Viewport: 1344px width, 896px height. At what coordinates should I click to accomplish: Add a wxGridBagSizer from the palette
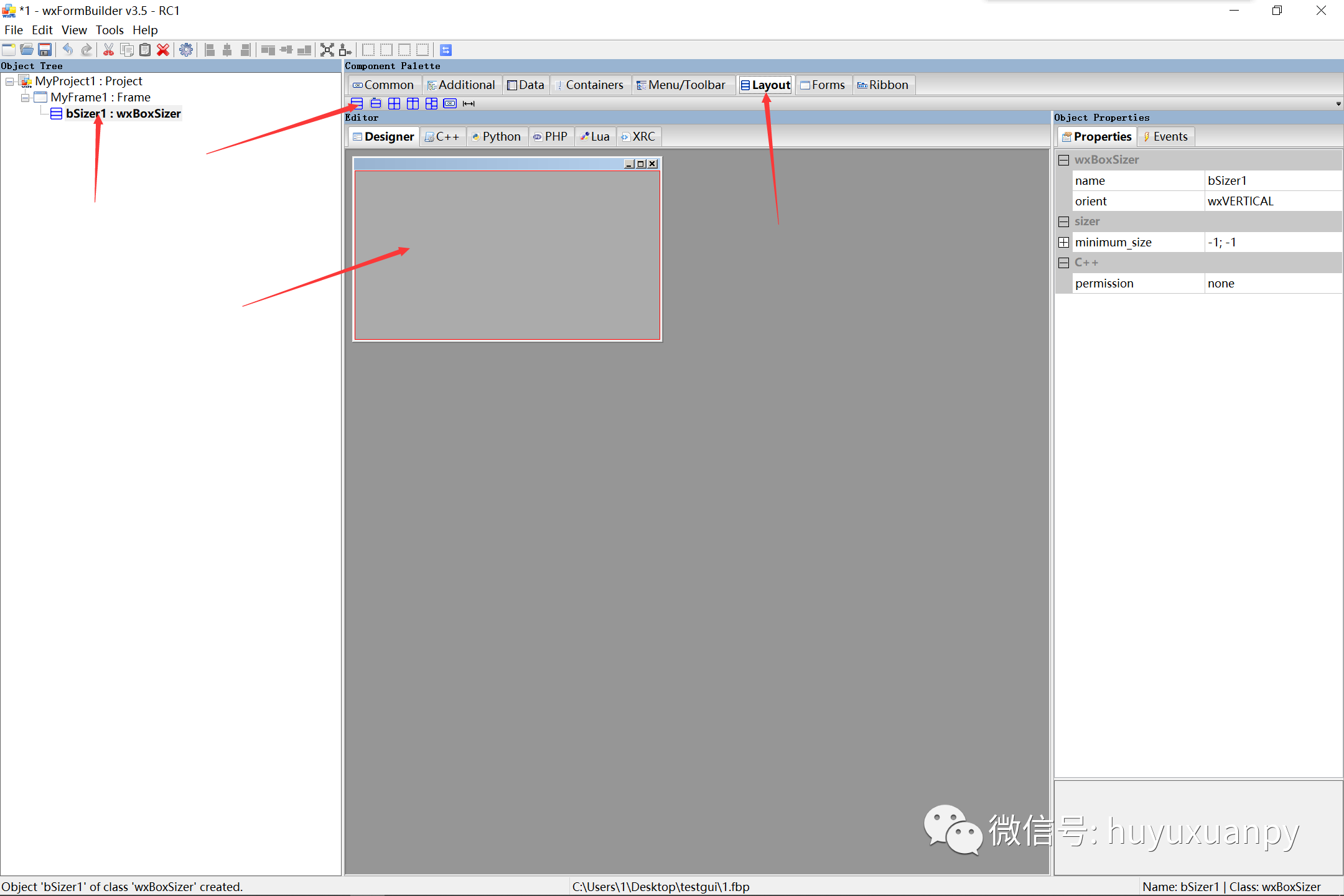click(x=431, y=103)
